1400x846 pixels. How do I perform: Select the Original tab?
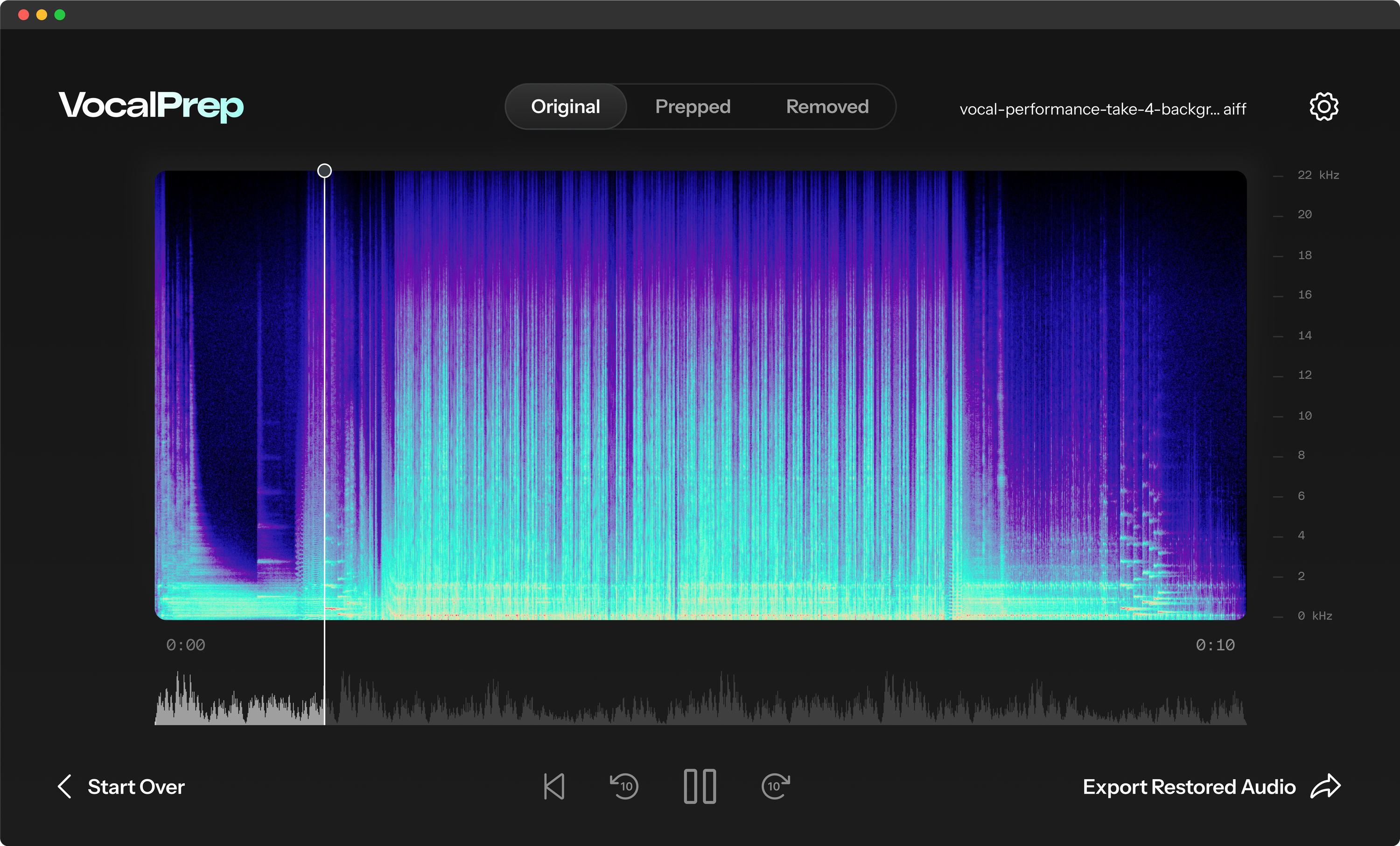(x=565, y=106)
